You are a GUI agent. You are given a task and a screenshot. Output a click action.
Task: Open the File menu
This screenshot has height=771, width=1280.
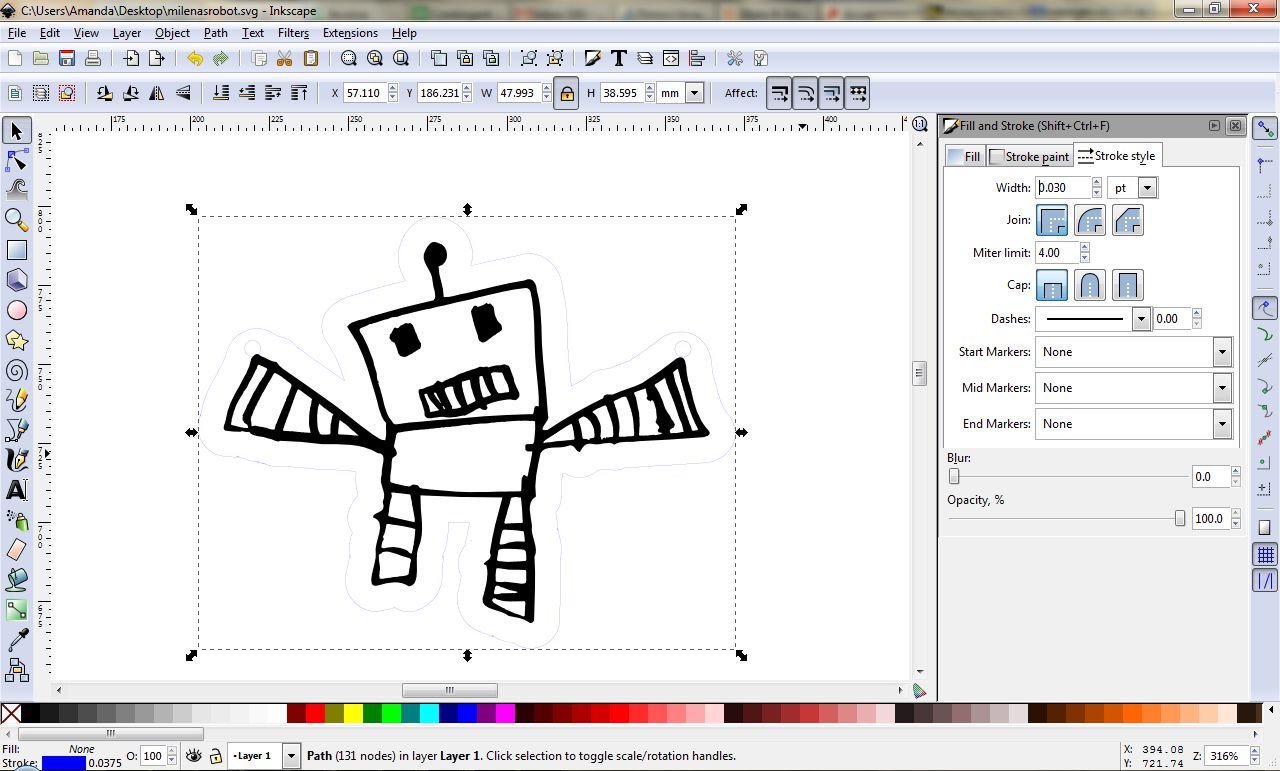click(x=17, y=33)
